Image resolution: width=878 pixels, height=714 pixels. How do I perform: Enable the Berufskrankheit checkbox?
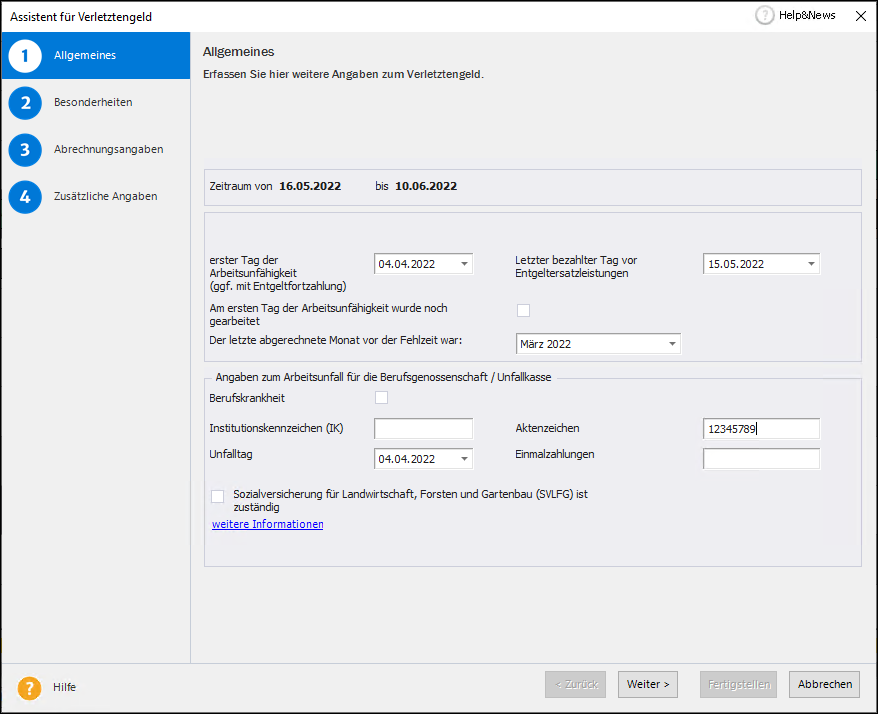(x=381, y=398)
